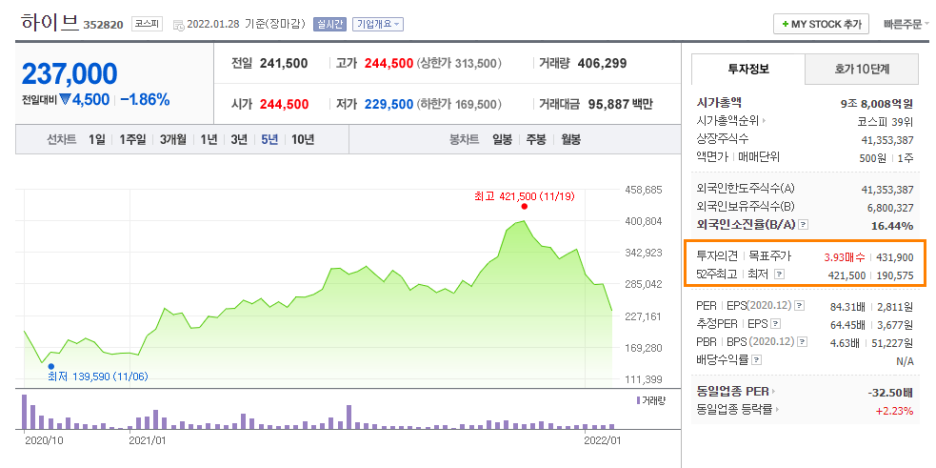Select the 1일 line chart range
This screenshot has width=936, height=468.
97,140
